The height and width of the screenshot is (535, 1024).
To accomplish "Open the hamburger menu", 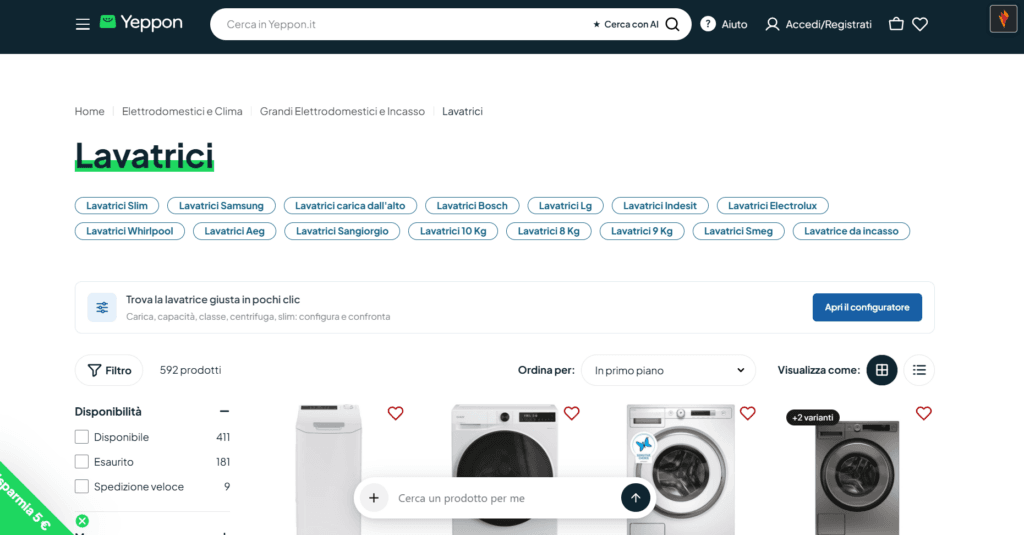I will pyautogui.click(x=82, y=24).
